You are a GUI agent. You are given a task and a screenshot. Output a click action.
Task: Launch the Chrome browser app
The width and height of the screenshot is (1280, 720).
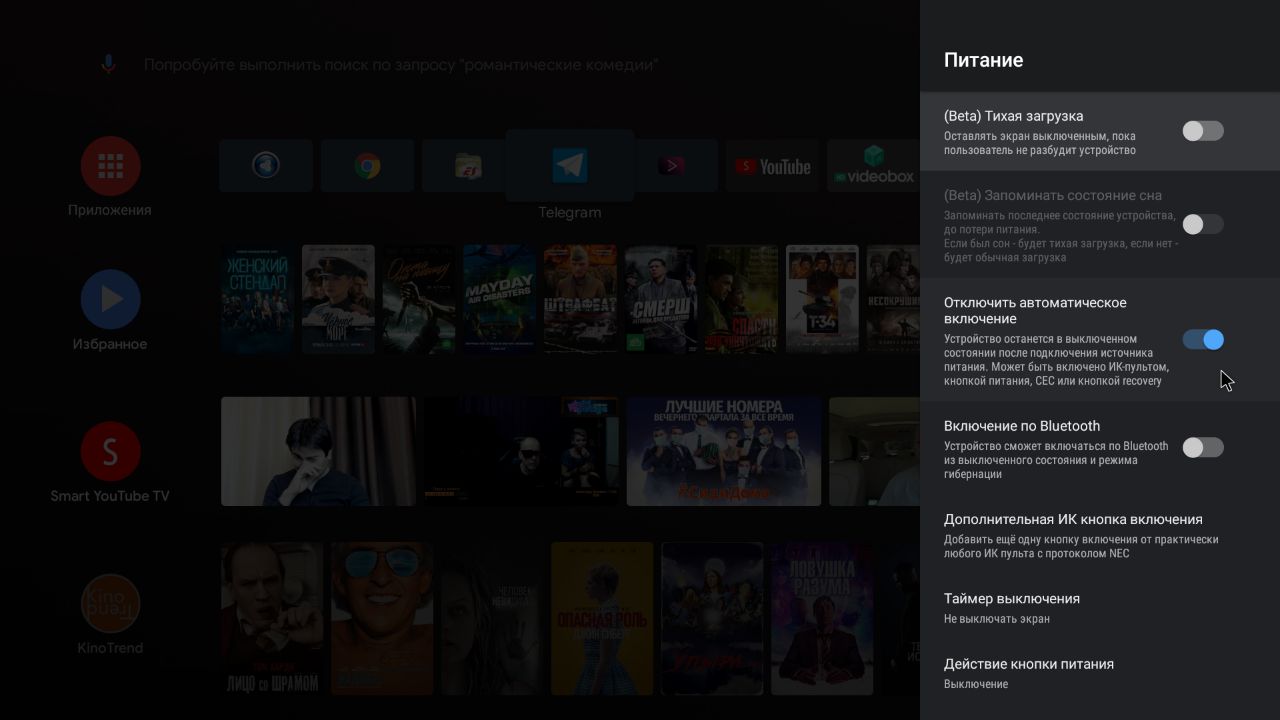pos(367,166)
